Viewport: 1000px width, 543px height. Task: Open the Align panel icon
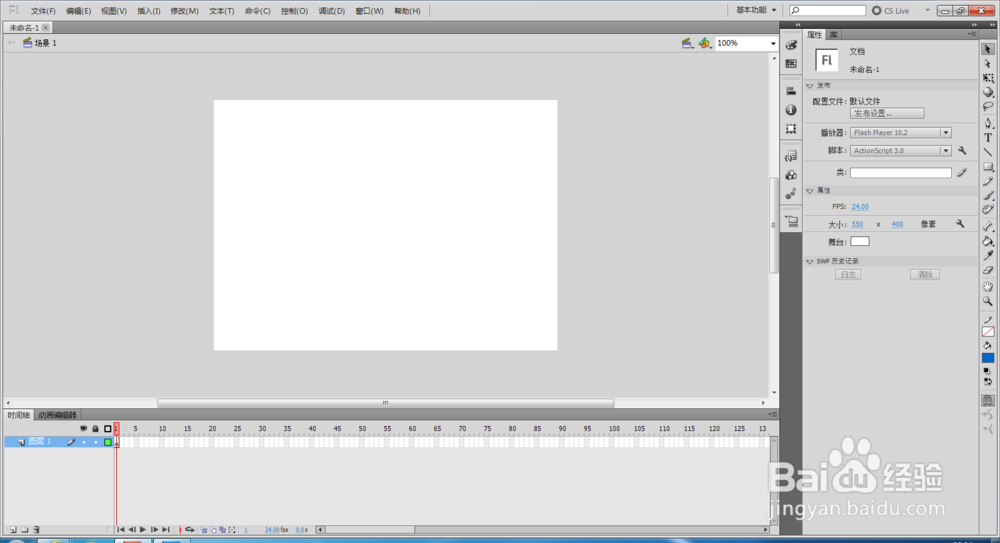(791, 91)
